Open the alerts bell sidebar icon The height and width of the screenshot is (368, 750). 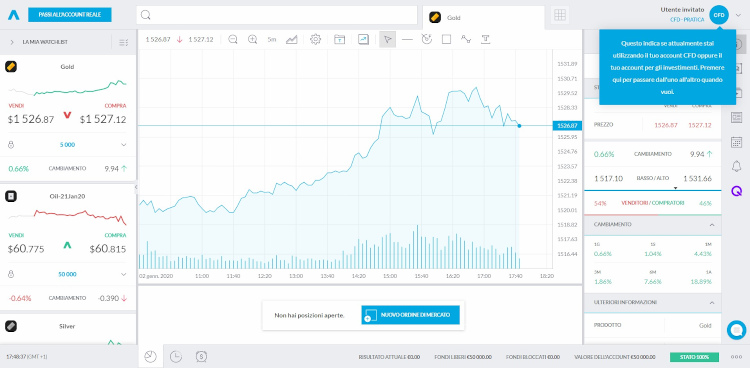pyautogui.click(x=737, y=166)
